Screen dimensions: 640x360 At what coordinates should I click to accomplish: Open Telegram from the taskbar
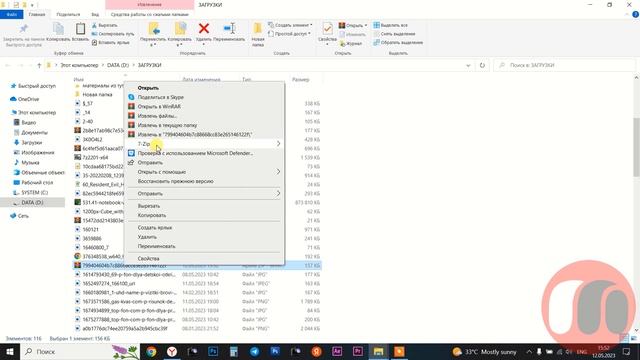255,351
